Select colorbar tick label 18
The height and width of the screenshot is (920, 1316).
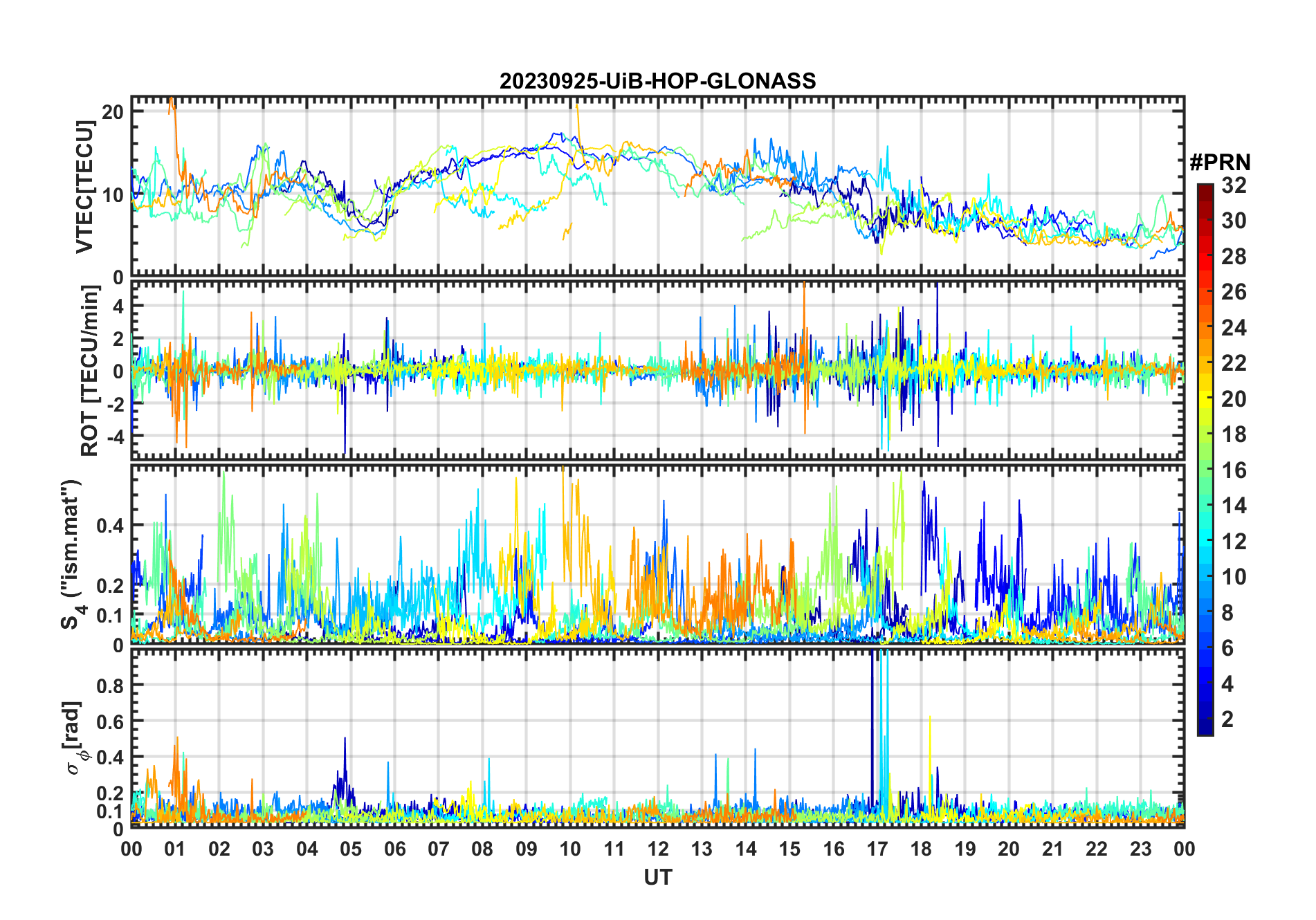pos(1234,434)
